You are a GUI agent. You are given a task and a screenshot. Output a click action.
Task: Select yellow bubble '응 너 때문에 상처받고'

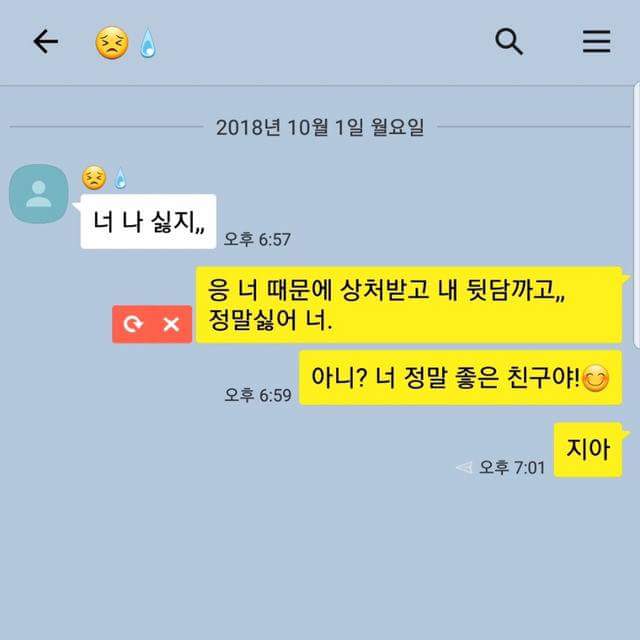[x=409, y=305]
